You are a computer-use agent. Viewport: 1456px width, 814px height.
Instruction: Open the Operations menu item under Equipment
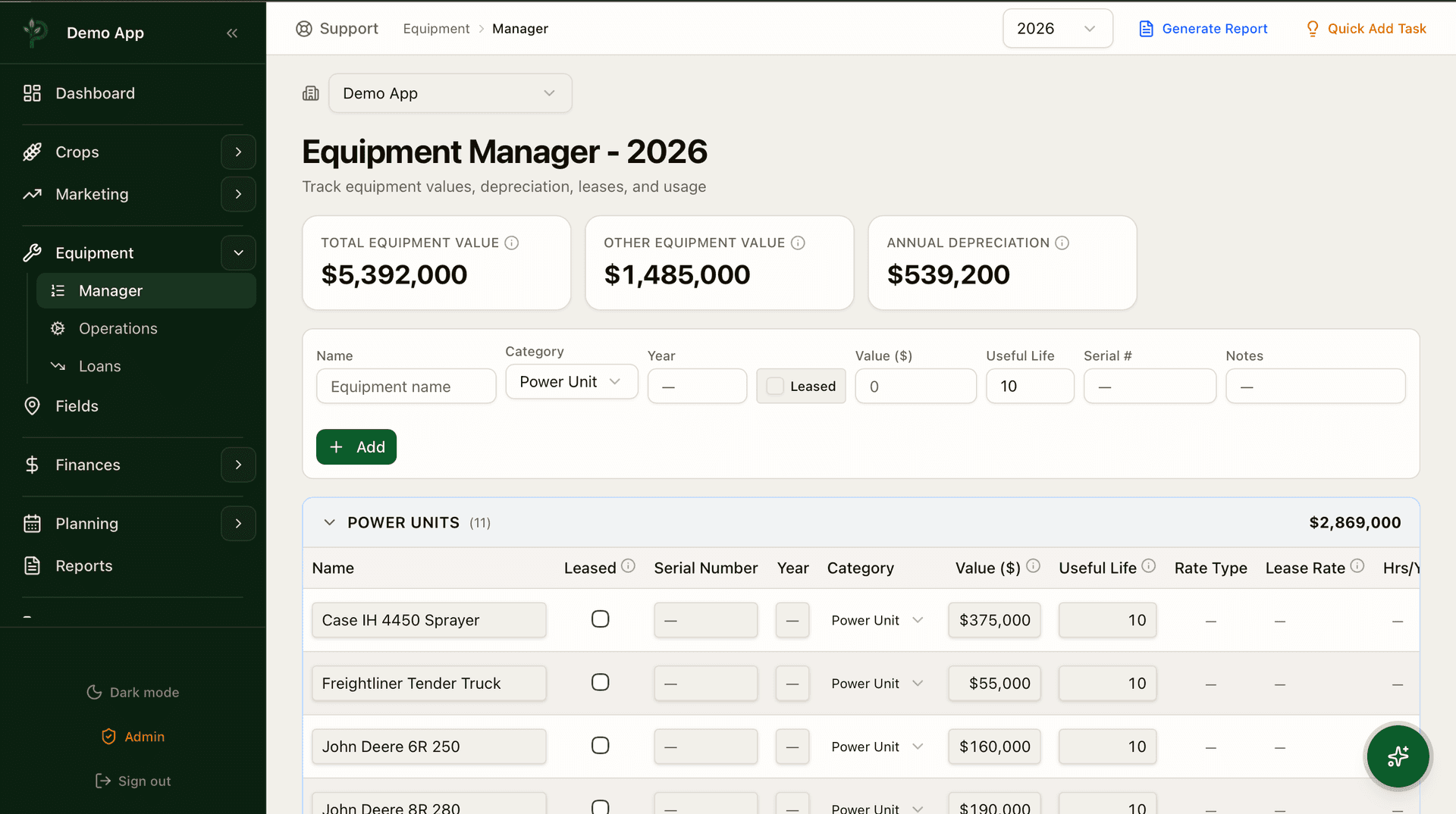click(118, 328)
